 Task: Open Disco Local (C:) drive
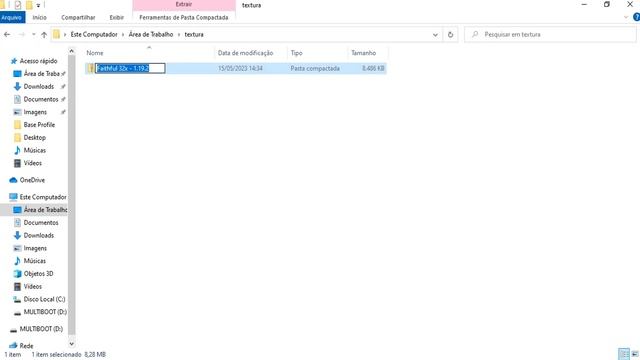(x=44, y=299)
